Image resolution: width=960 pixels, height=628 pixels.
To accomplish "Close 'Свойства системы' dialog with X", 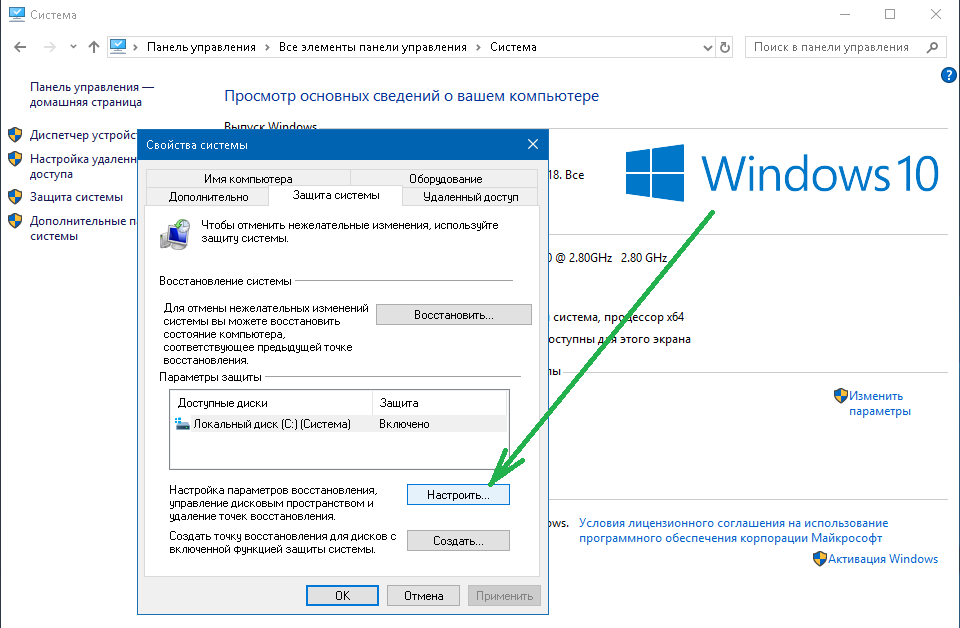I will click(x=533, y=144).
